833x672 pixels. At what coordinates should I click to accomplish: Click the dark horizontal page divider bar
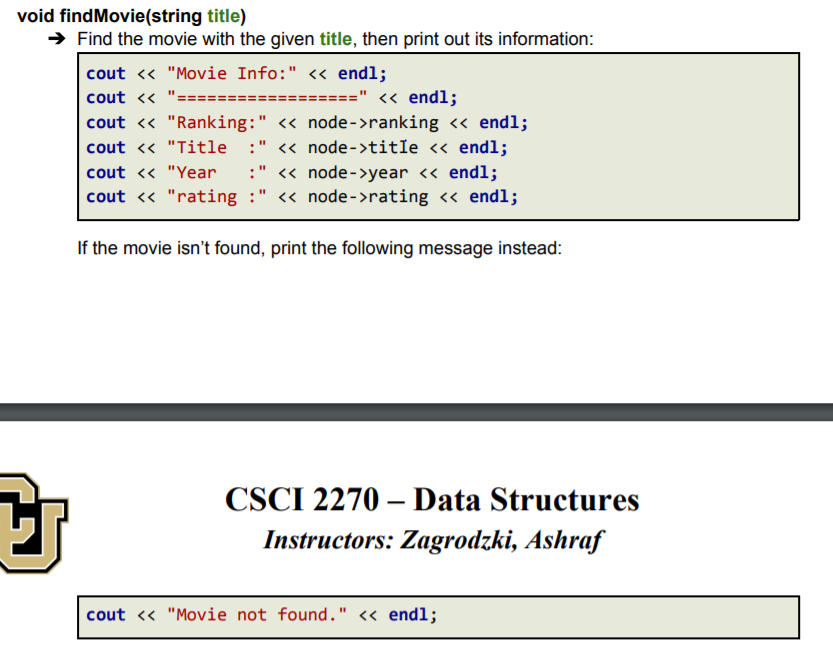(x=416, y=408)
